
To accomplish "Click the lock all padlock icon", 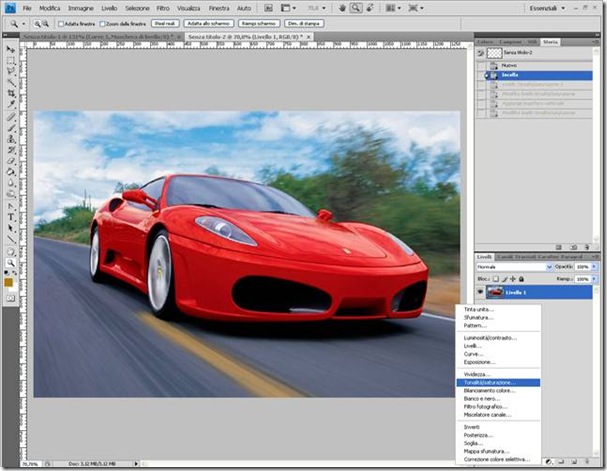I will 521,279.
